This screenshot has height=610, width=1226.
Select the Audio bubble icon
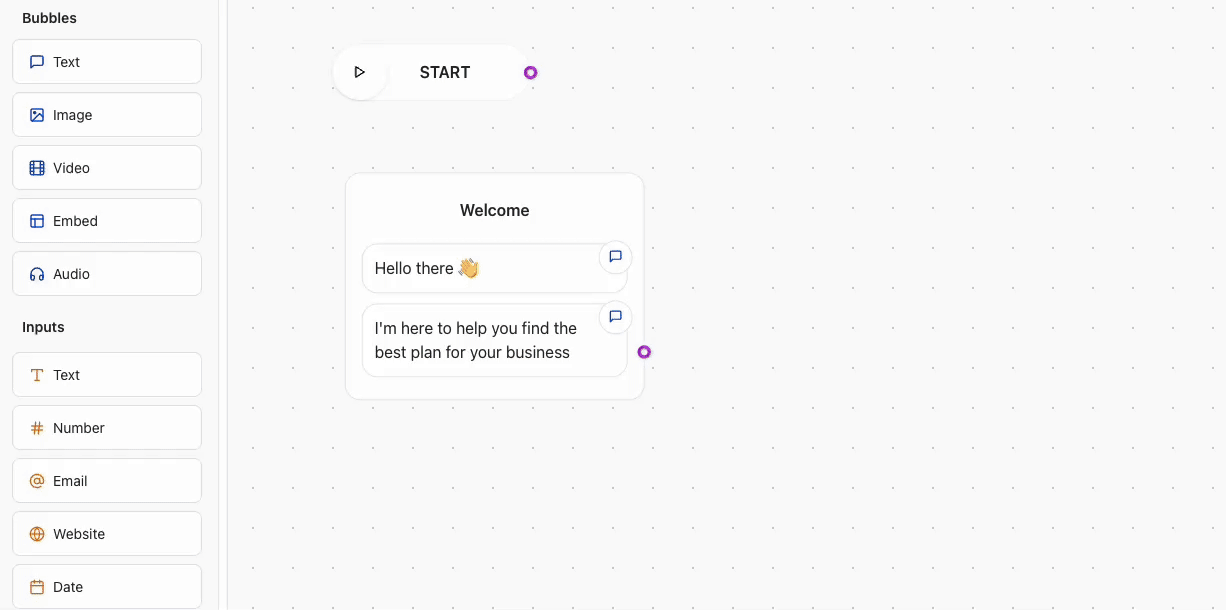[x=37, y=273]
